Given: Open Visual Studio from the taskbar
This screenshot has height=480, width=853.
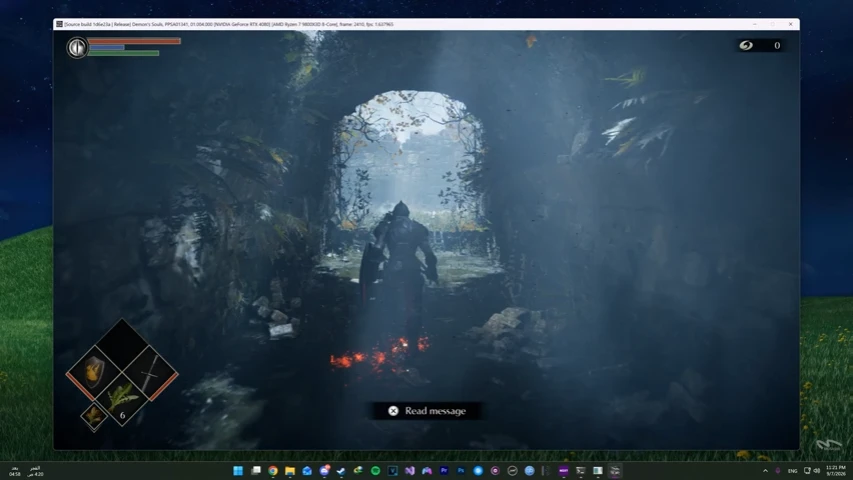Looking at the screenshot, I should click(x=410, y=471).
